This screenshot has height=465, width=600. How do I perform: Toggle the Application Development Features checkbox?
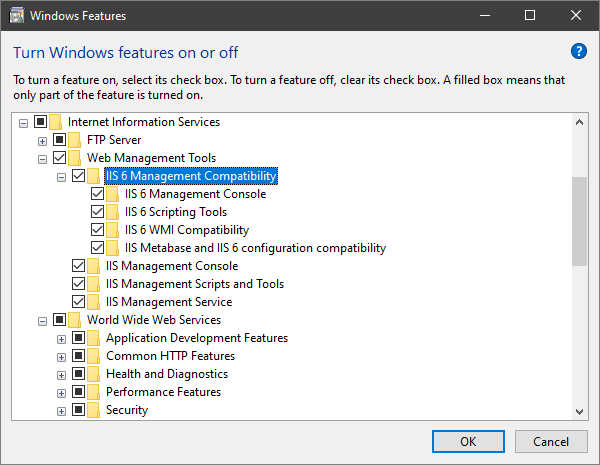[78, 338]
